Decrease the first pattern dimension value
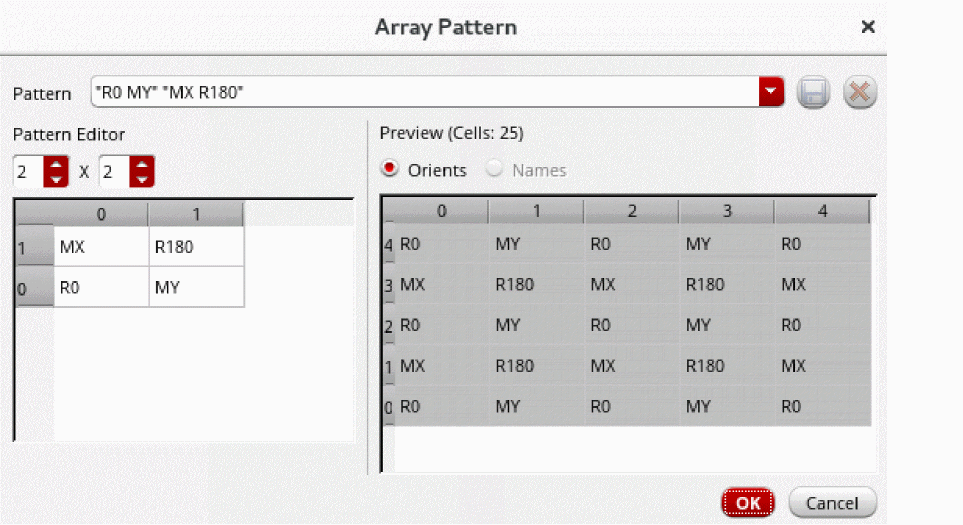This screenshot has width=963, height=525. [57, 179]
